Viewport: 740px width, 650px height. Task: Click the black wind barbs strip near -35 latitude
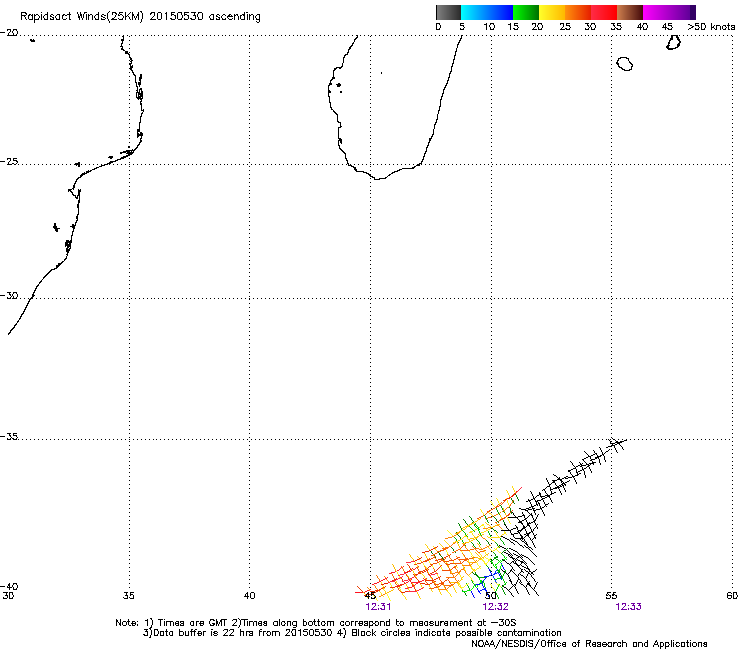pyautogui.click(x=573, y=477)
